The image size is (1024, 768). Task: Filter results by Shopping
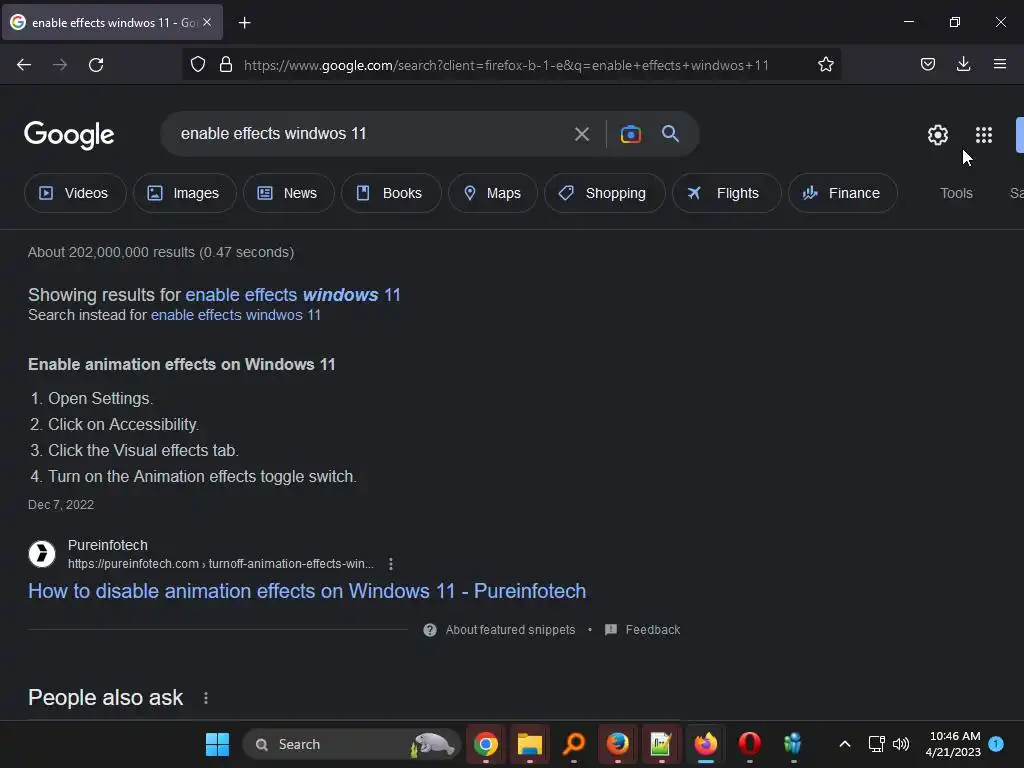(x=605, y=193)
